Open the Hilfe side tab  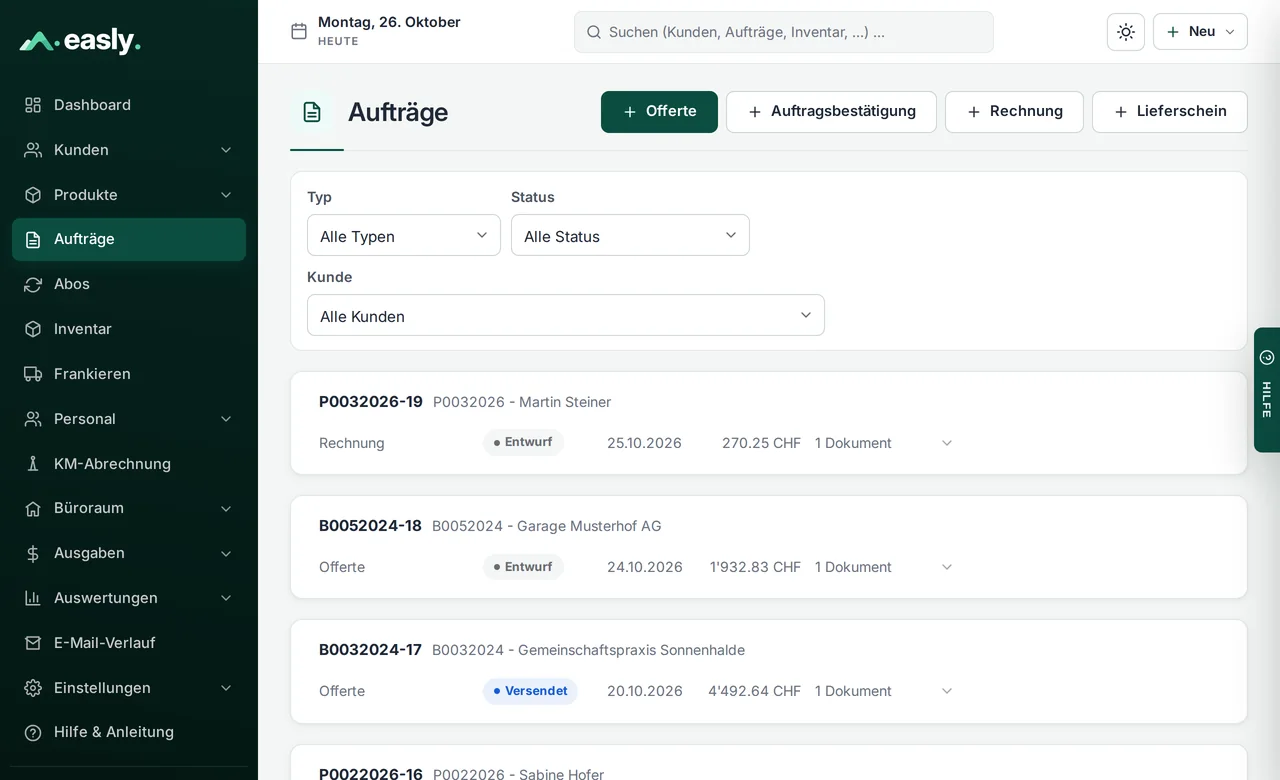pos(1267,390)
